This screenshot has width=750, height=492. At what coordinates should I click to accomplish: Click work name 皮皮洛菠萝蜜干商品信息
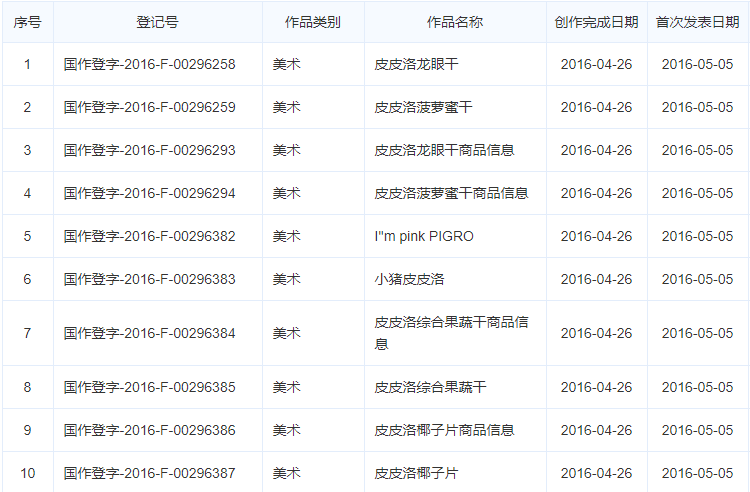[452, 193]
